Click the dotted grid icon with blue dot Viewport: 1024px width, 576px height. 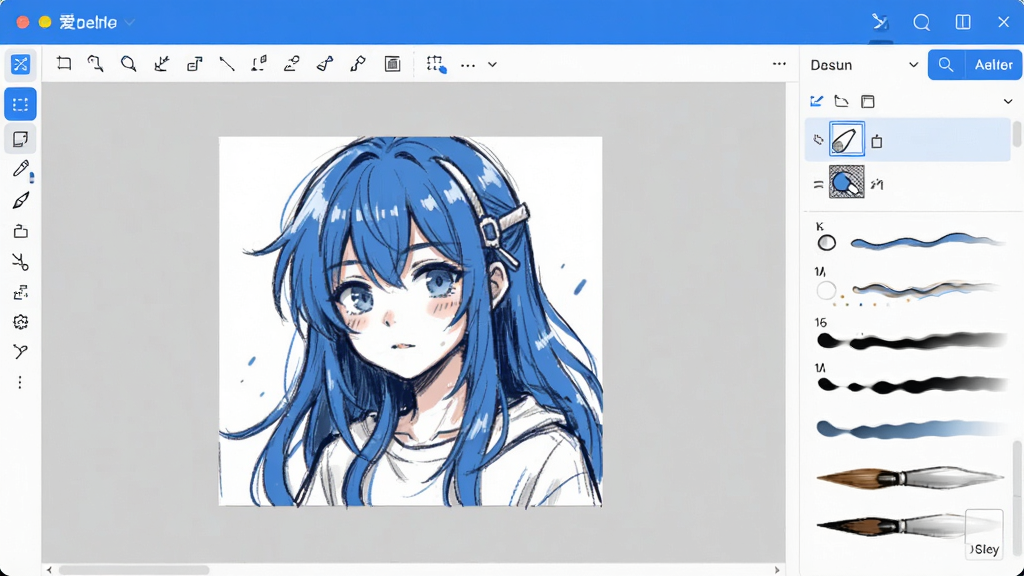click(x=436, y=64)
